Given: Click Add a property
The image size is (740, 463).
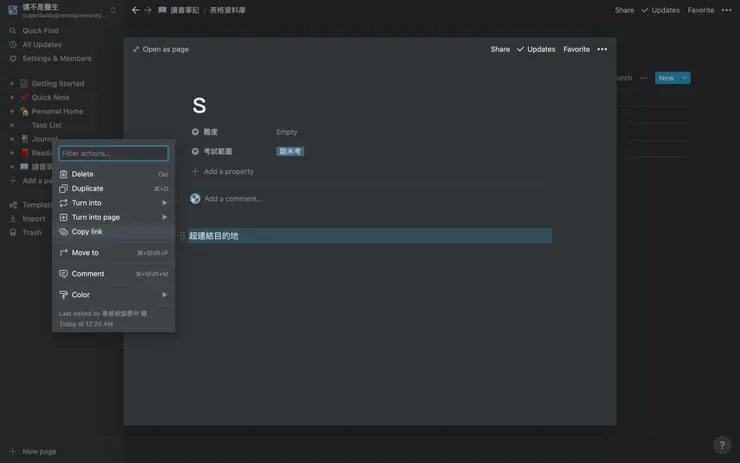Looking at the screenshot, I should coord(223,171).
